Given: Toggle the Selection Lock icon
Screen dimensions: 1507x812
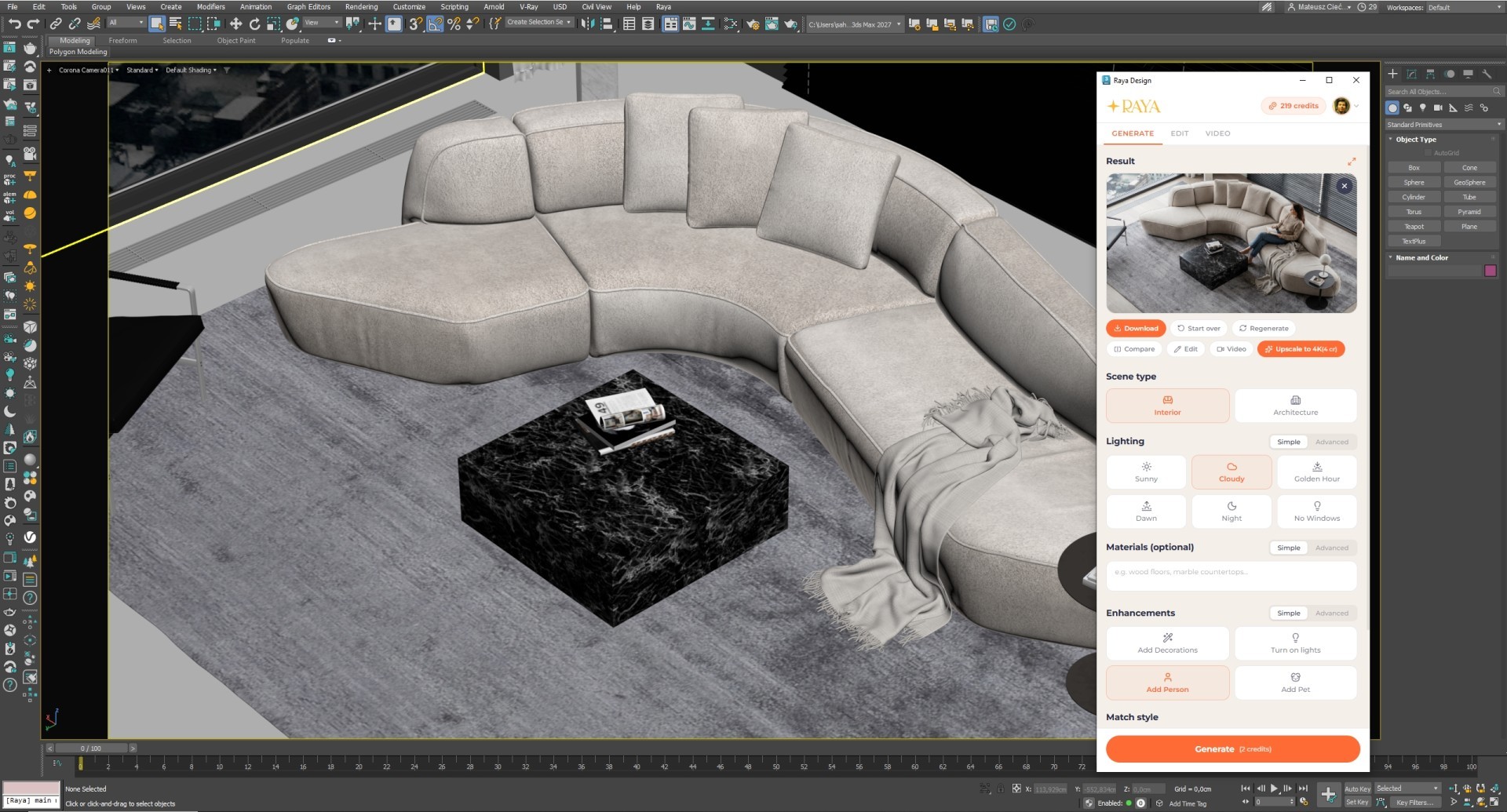Looking at the screenshot, I should [1000, 788].
